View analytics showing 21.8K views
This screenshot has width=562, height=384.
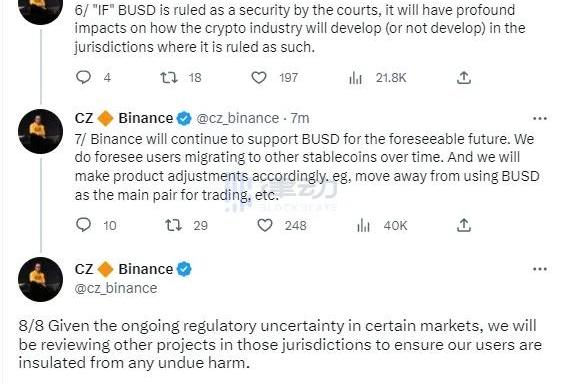pos(356,78)
